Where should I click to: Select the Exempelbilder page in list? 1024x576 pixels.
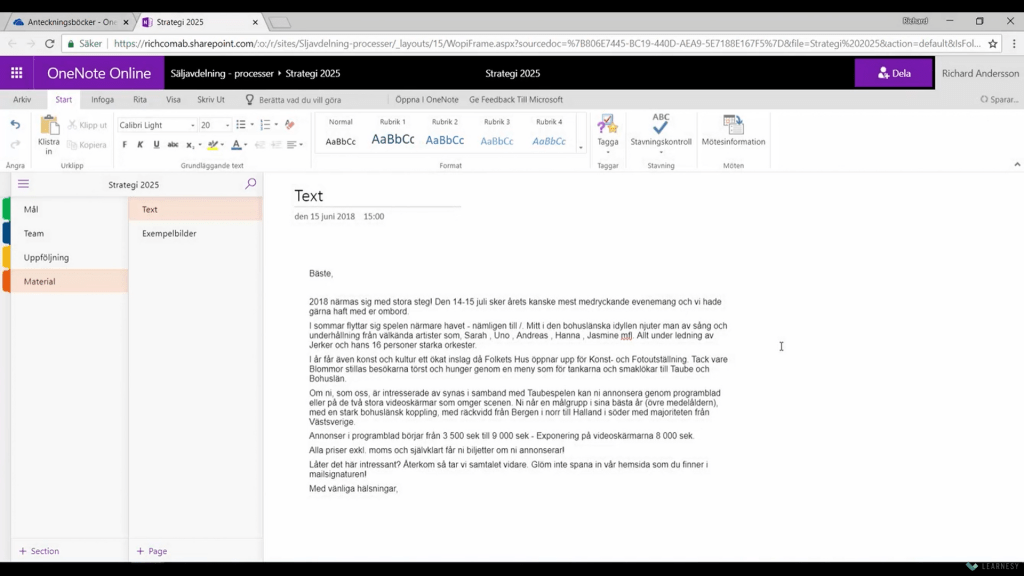click(169, 233)
